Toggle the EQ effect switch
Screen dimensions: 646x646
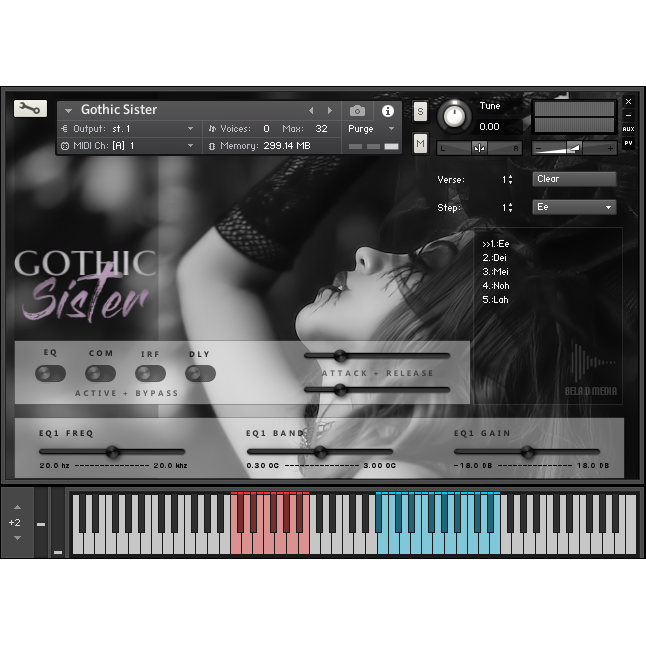(x=50, y=373)
